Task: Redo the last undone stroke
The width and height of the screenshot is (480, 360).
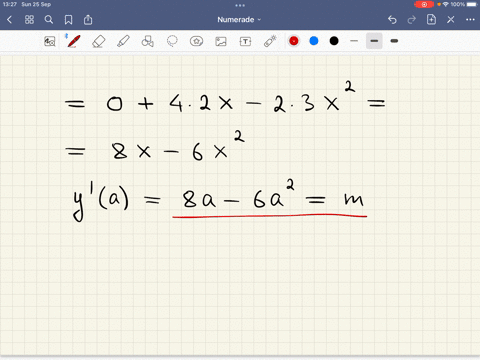Action: [x=412, y=20]
